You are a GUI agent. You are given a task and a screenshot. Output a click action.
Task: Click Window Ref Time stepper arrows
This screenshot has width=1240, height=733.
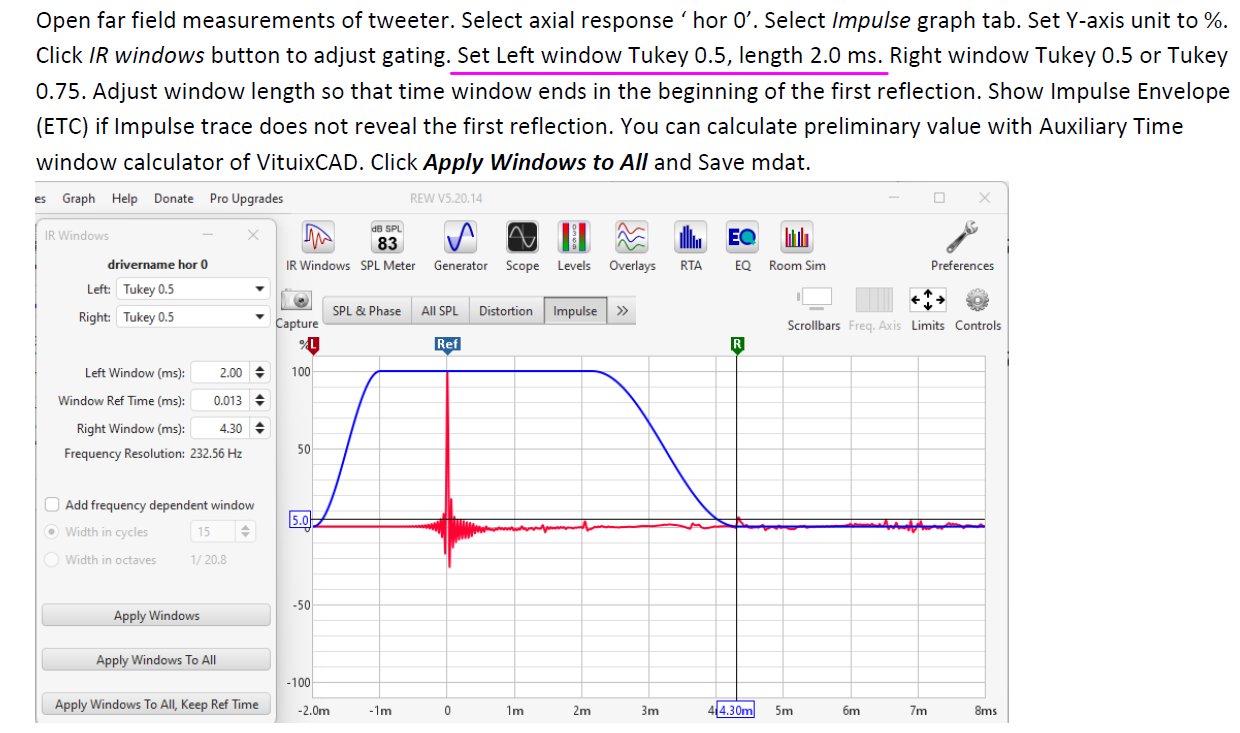pos(260,401)
